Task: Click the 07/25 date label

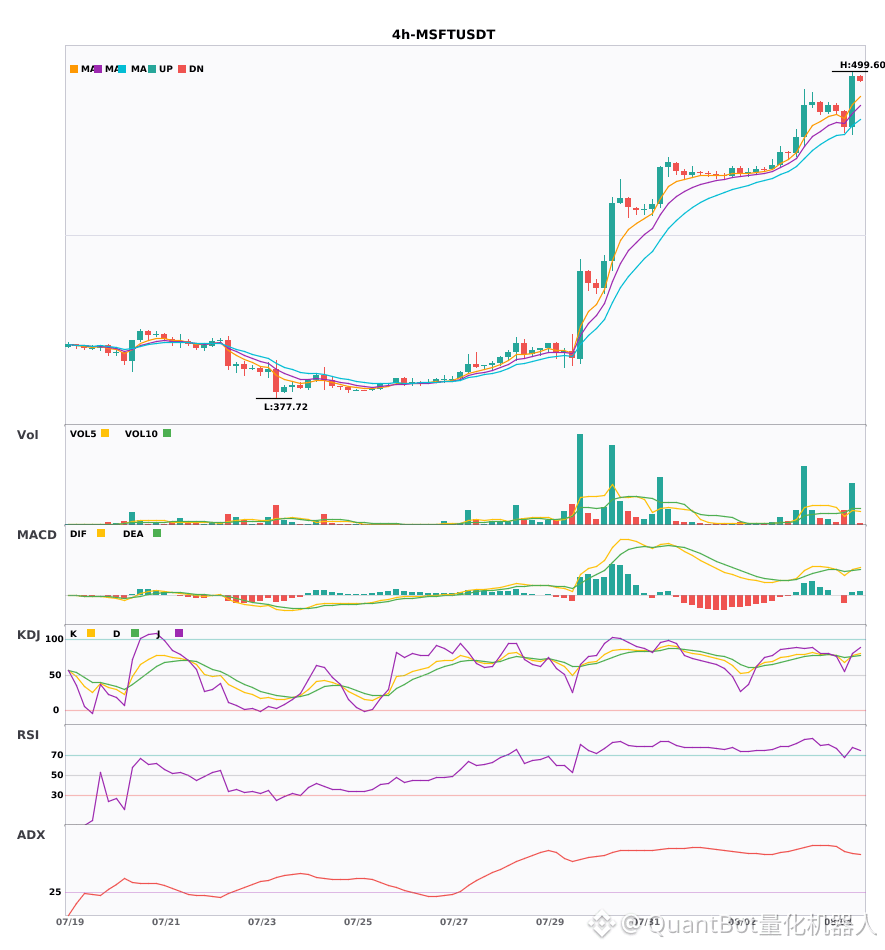Action: coord(358,922)
